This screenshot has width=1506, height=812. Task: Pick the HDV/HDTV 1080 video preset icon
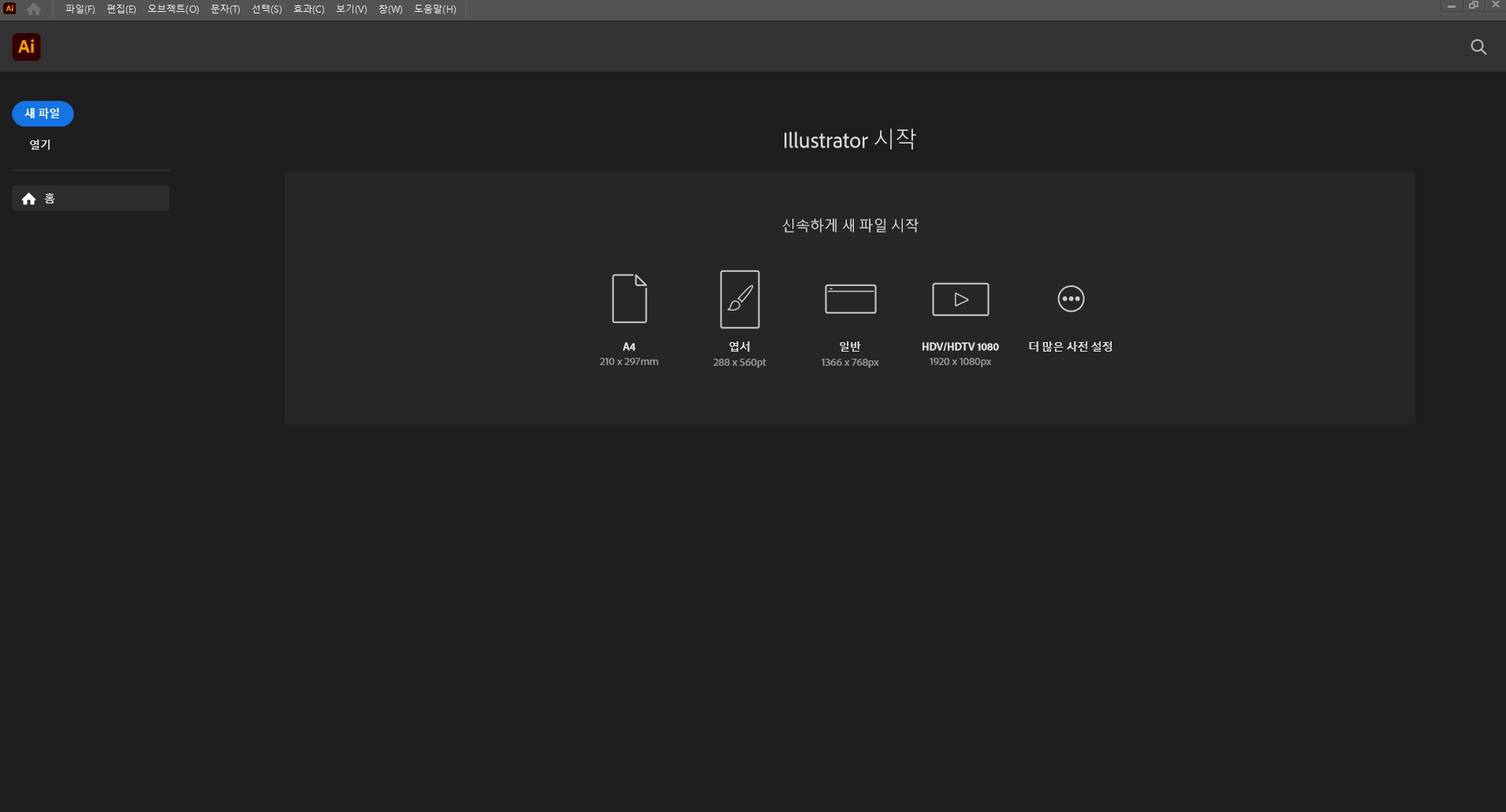click(960, 299)
